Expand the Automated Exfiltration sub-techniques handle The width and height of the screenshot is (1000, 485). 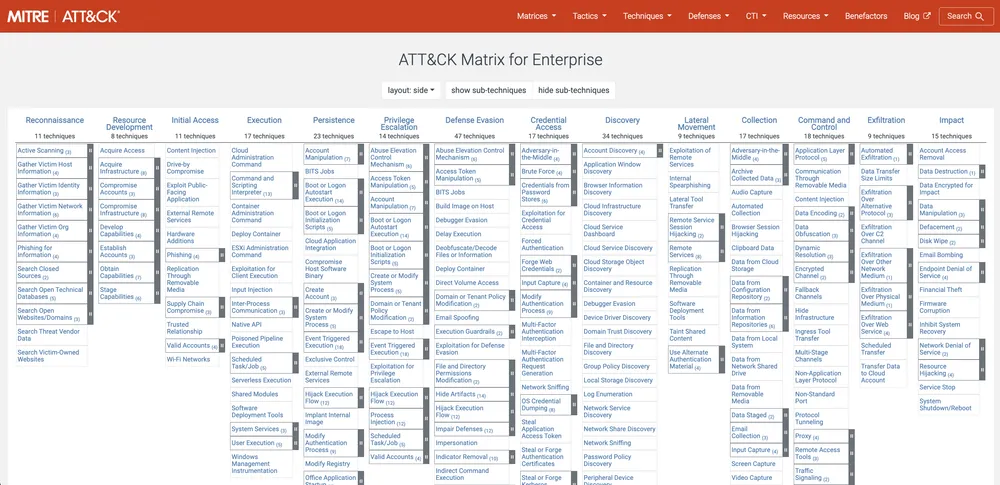[x=910, y=154]
